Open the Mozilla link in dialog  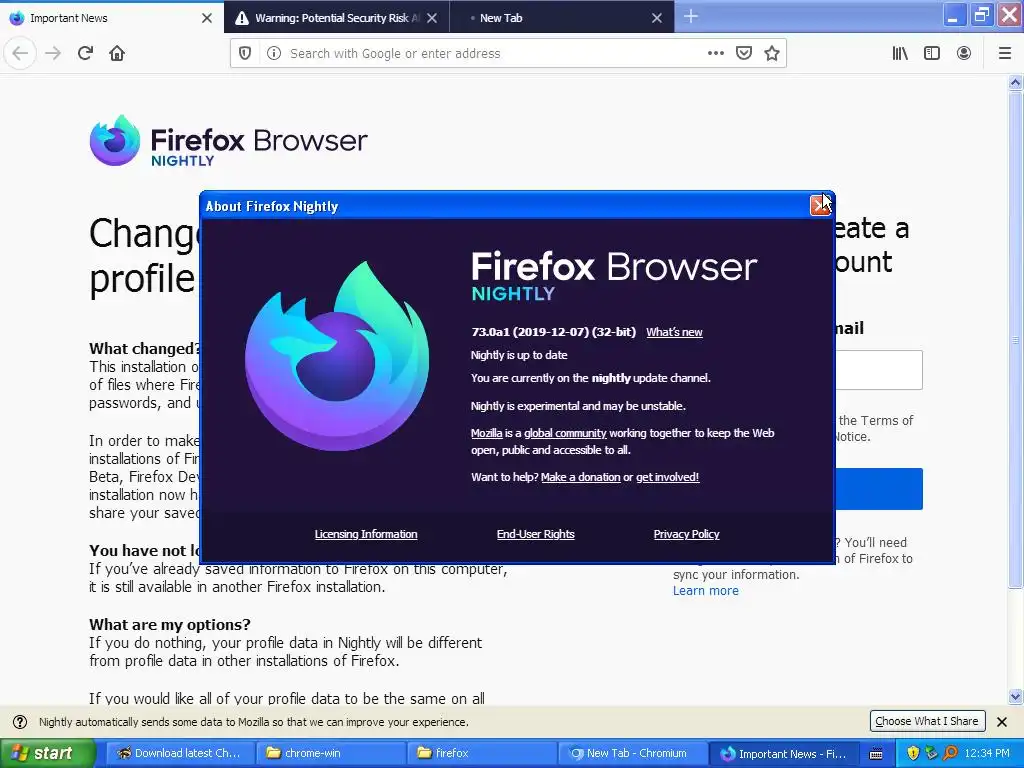(487, 433)
